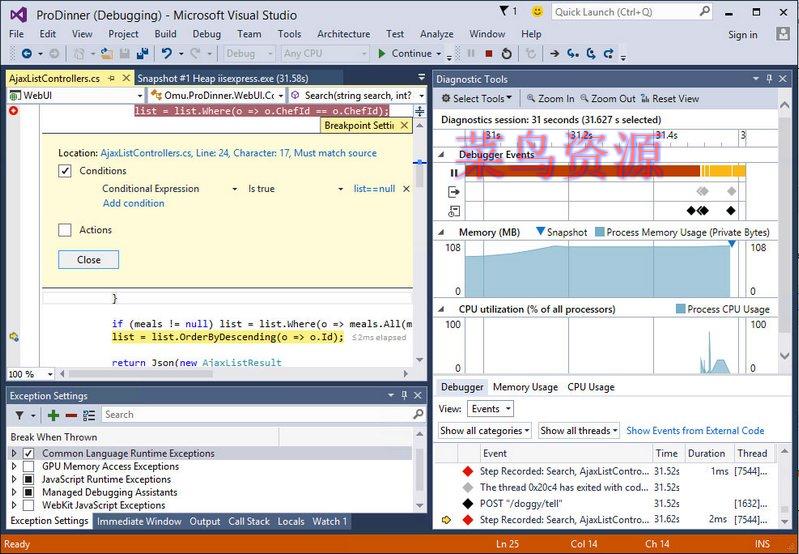Open the breakpoint Location link
799x554 pixels.
pyautogui.click(x=238, y=153)
